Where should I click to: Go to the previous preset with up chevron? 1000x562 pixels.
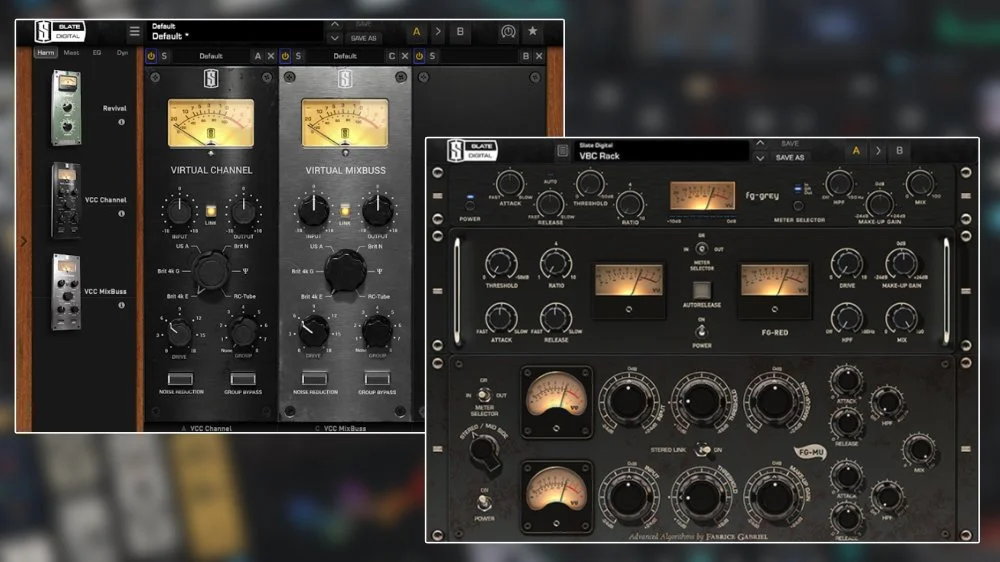pos(335,24)
